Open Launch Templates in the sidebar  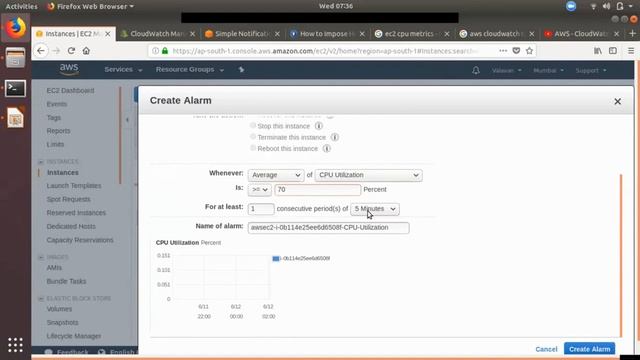click(74, 186)
